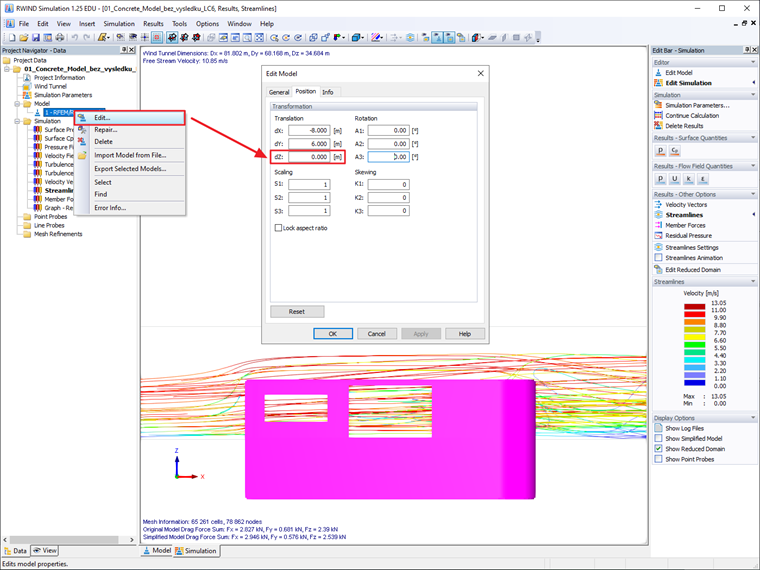
Task: Show Residual Pressure result
Action: coord(688,236)
